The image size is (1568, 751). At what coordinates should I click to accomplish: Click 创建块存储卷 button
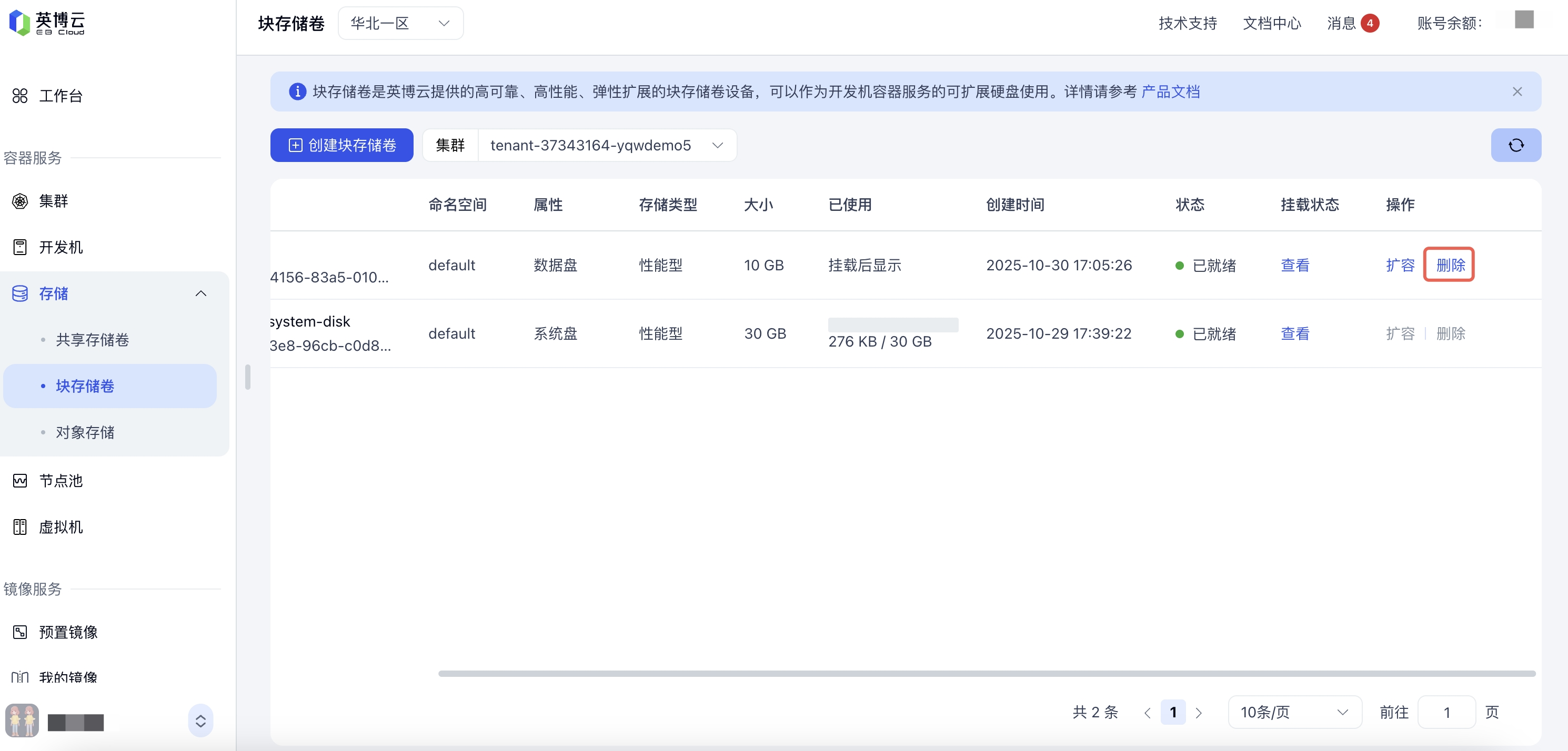point(341,145)
